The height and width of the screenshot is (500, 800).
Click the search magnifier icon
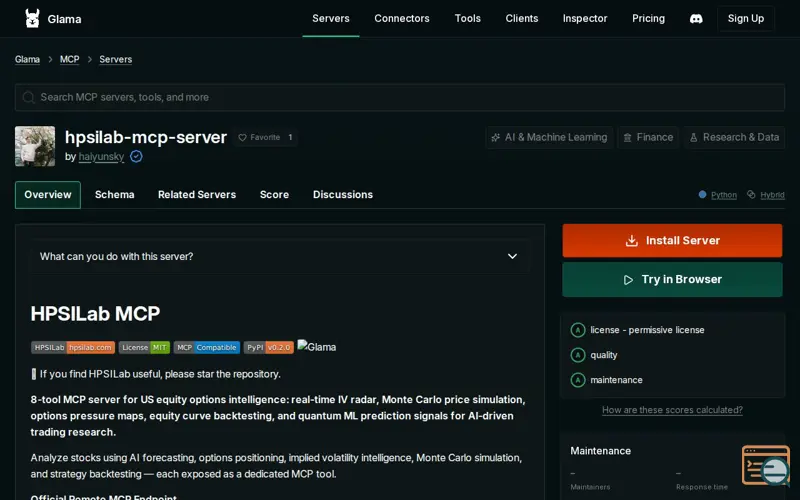click(29, 97)
